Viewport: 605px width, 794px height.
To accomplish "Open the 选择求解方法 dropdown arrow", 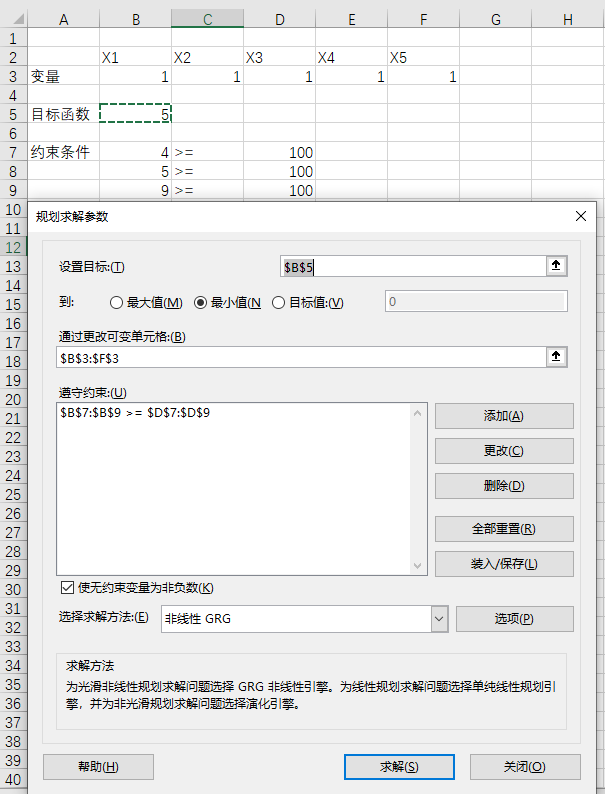I will point(439,619).
